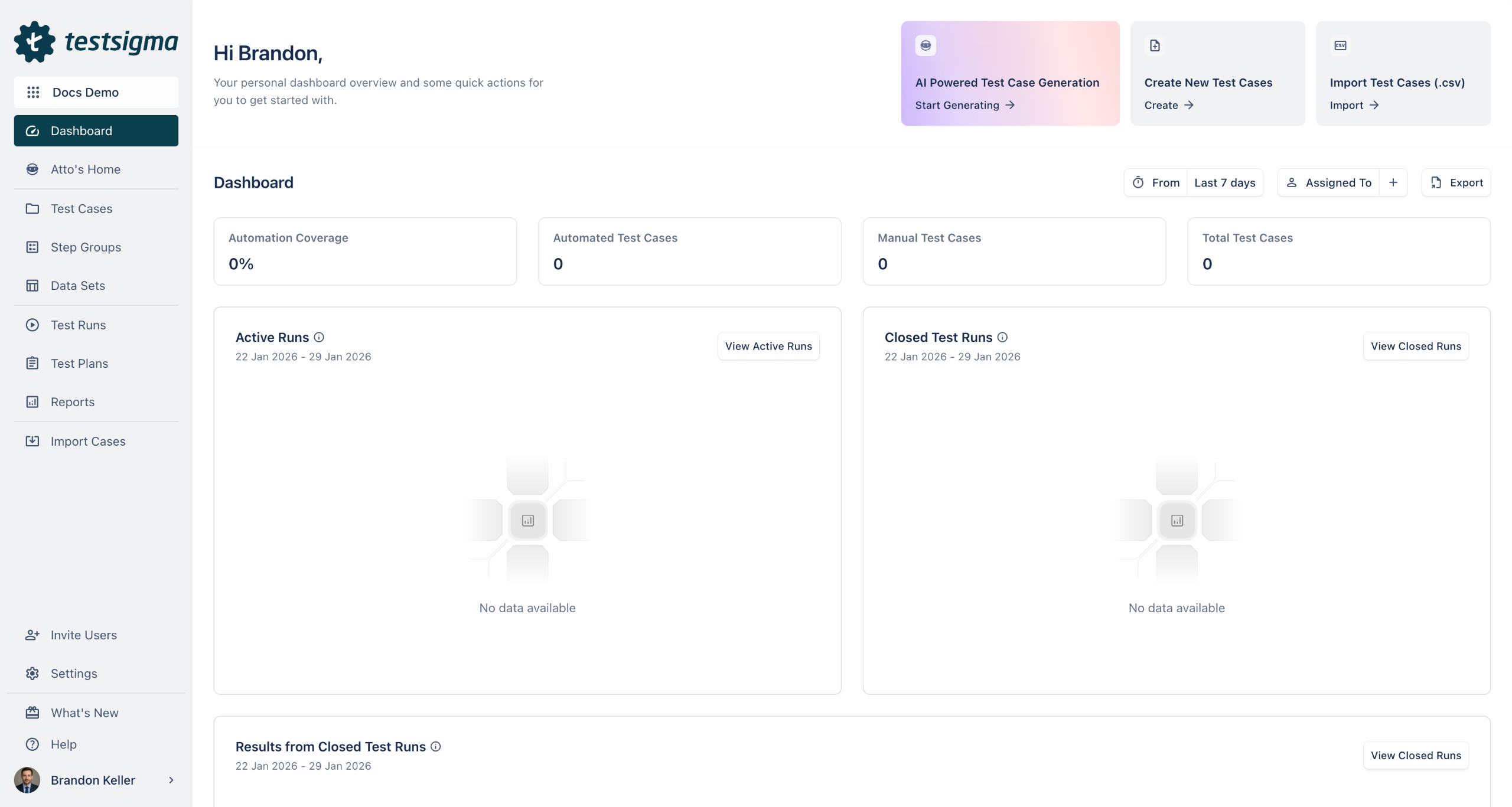Click the info icon beside Results from Closed Test Runs

[x=436, y=747]
